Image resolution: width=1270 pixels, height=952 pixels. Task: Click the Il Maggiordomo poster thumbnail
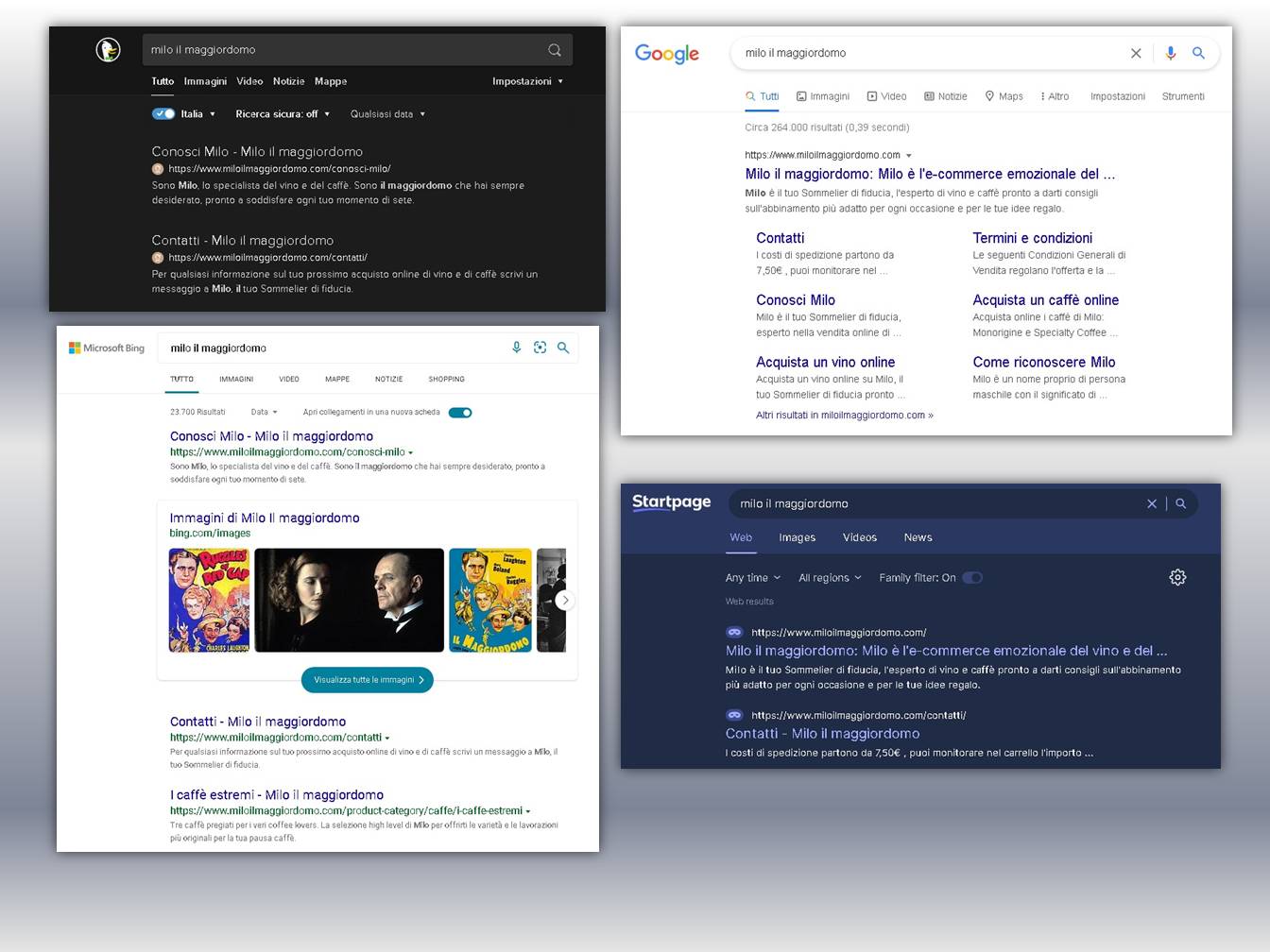[490, 600]
